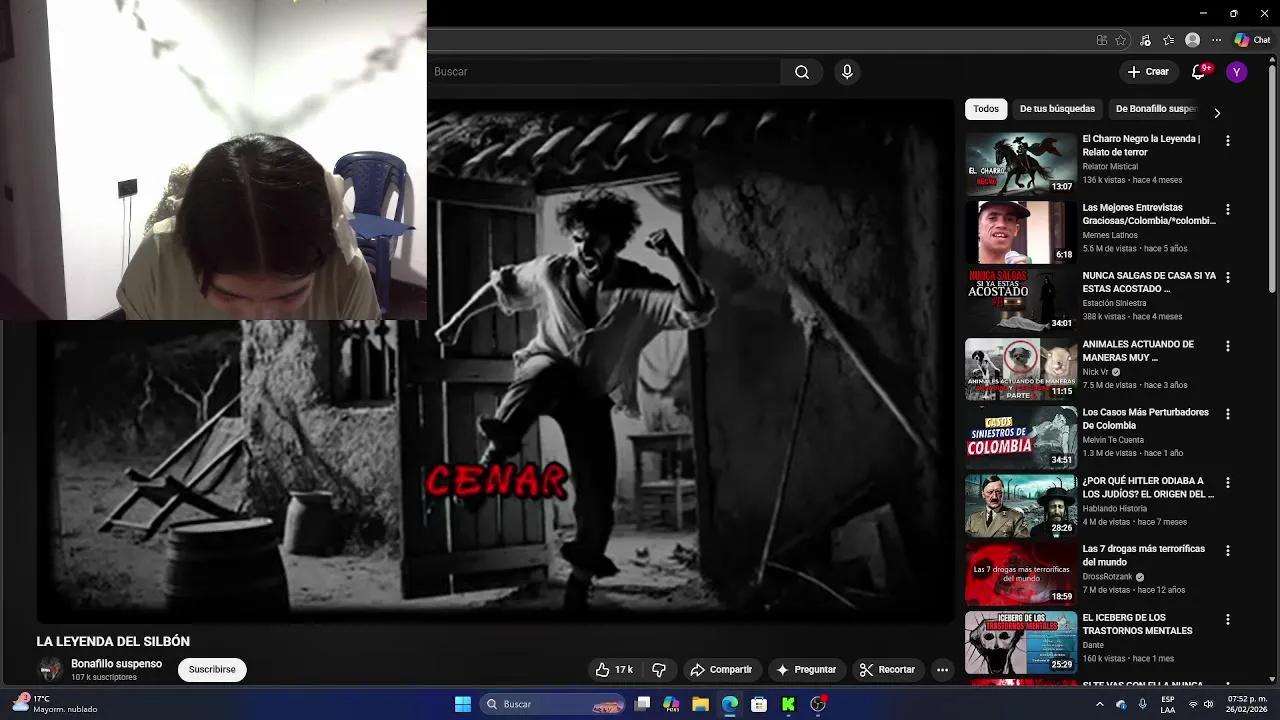Open browser apps/extensions icon in address bar
The width and height of the screenshot is (1280, 720).
click(1102, 40)
